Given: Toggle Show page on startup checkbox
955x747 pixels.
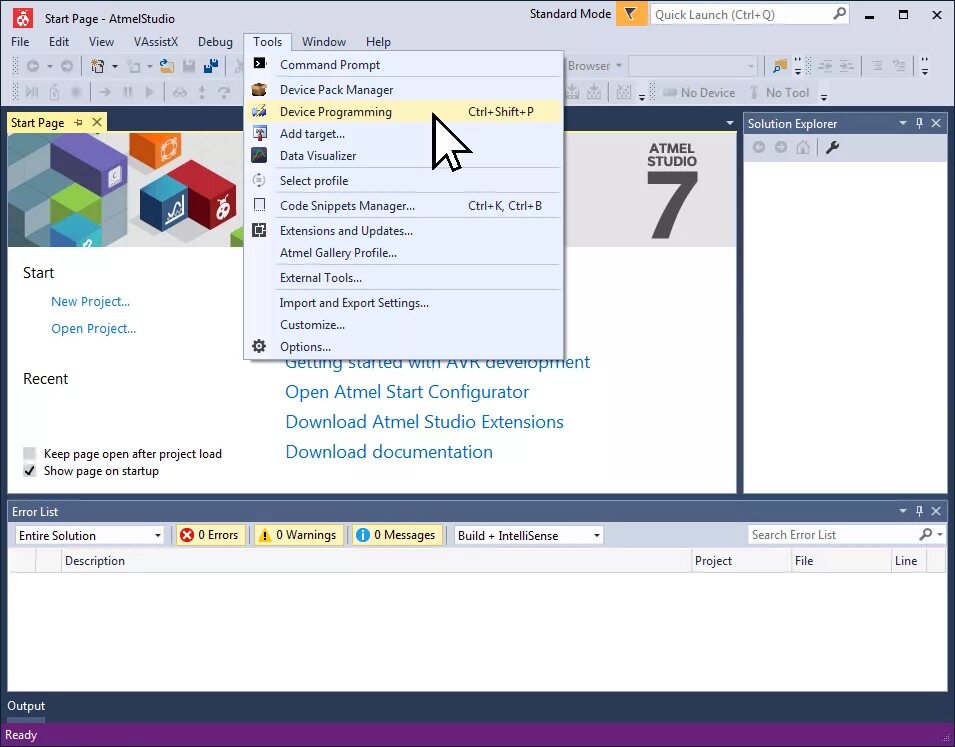Looking at the screenshot, I should (29, 470).
